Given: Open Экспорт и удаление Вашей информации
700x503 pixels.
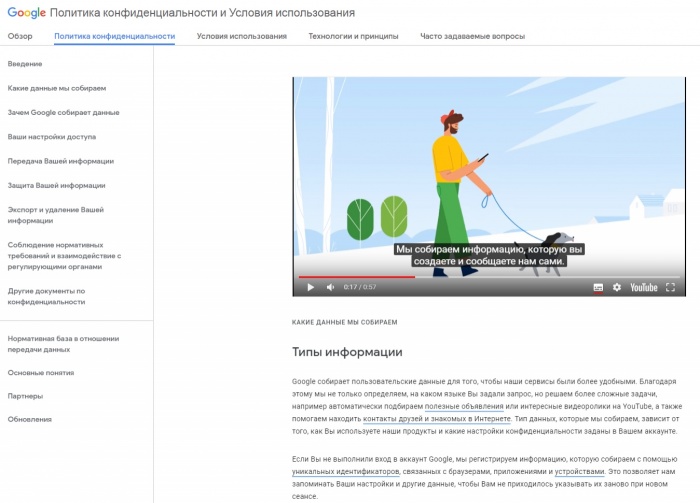Looking at the screenshot, I should pos(56,215).
